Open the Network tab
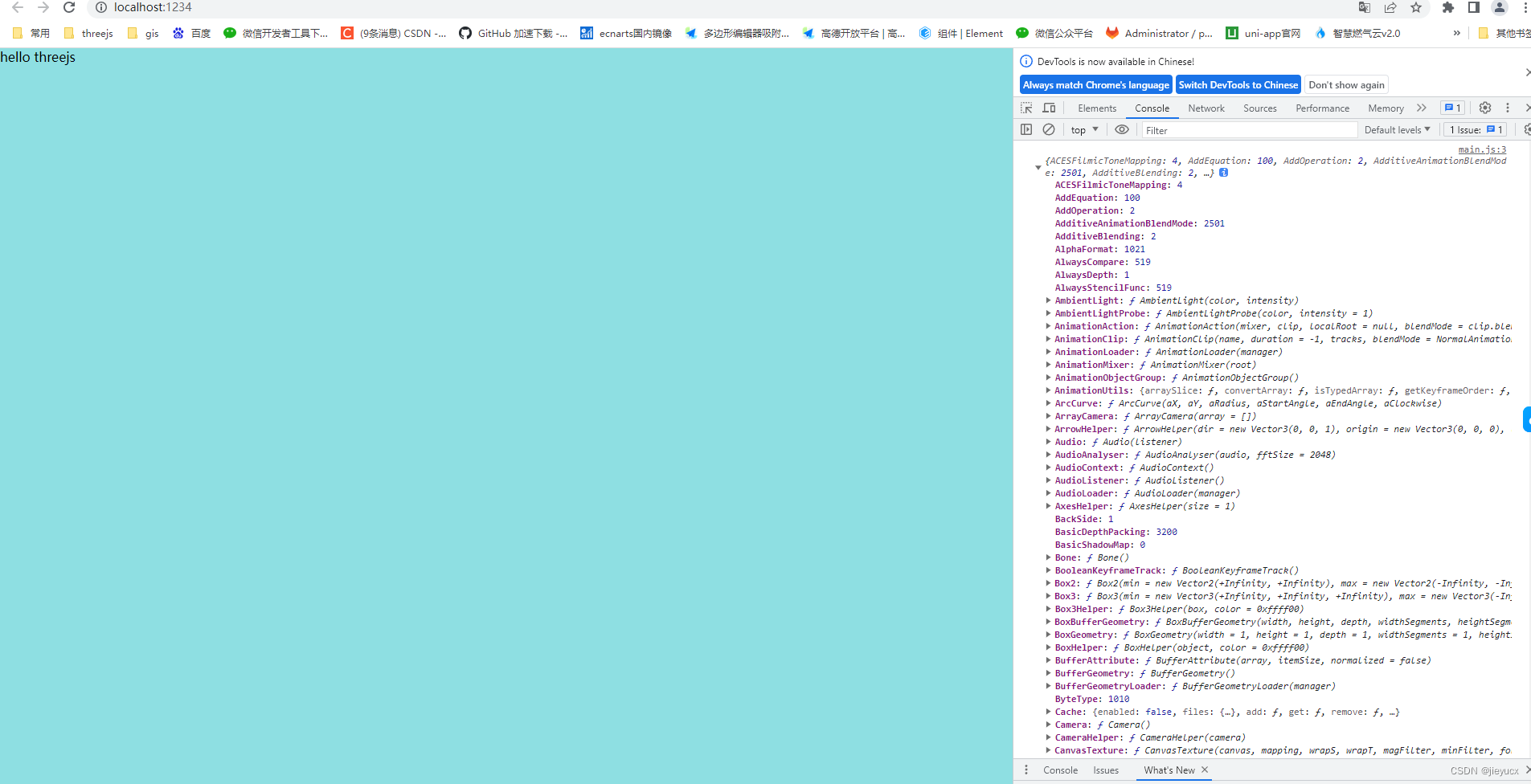1531x784 pixels. click(x=1206, y=108)
